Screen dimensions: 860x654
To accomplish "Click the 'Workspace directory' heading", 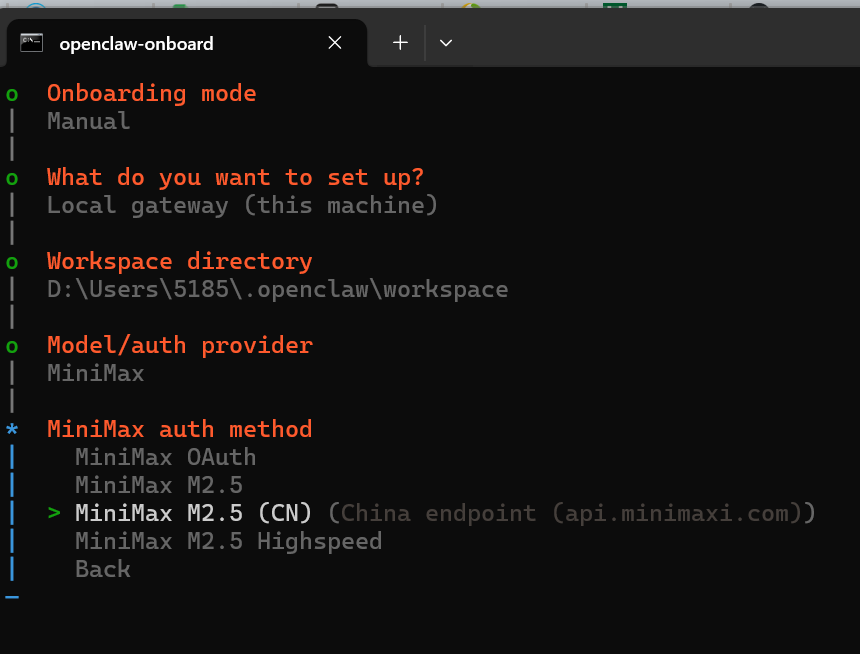I will coord(179,262).
